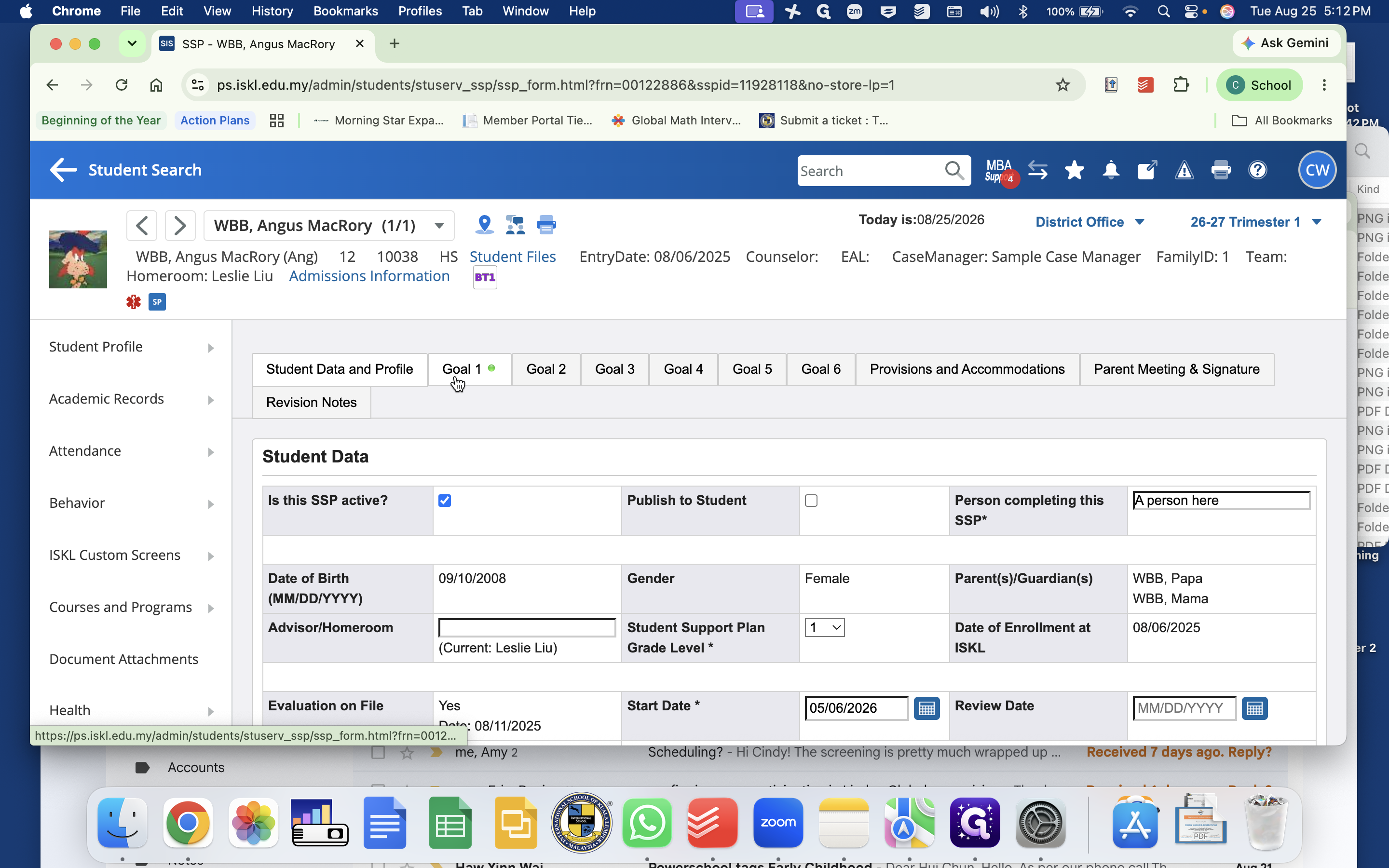Open Finder from the Dock
Screen dimensions: 1389x868
pyautogui.click(x=122, y=822)
